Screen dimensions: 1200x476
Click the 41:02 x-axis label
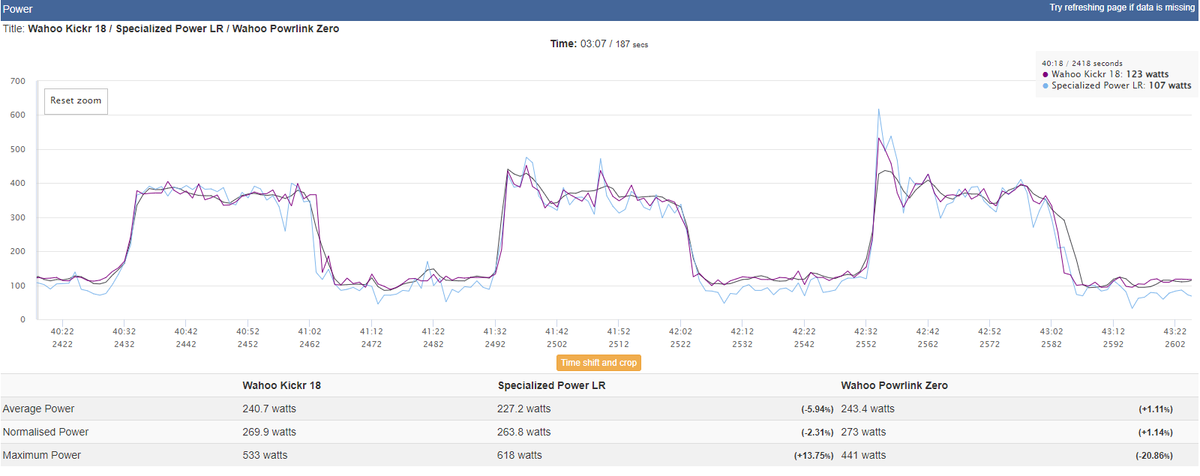[x=309, y=330]
